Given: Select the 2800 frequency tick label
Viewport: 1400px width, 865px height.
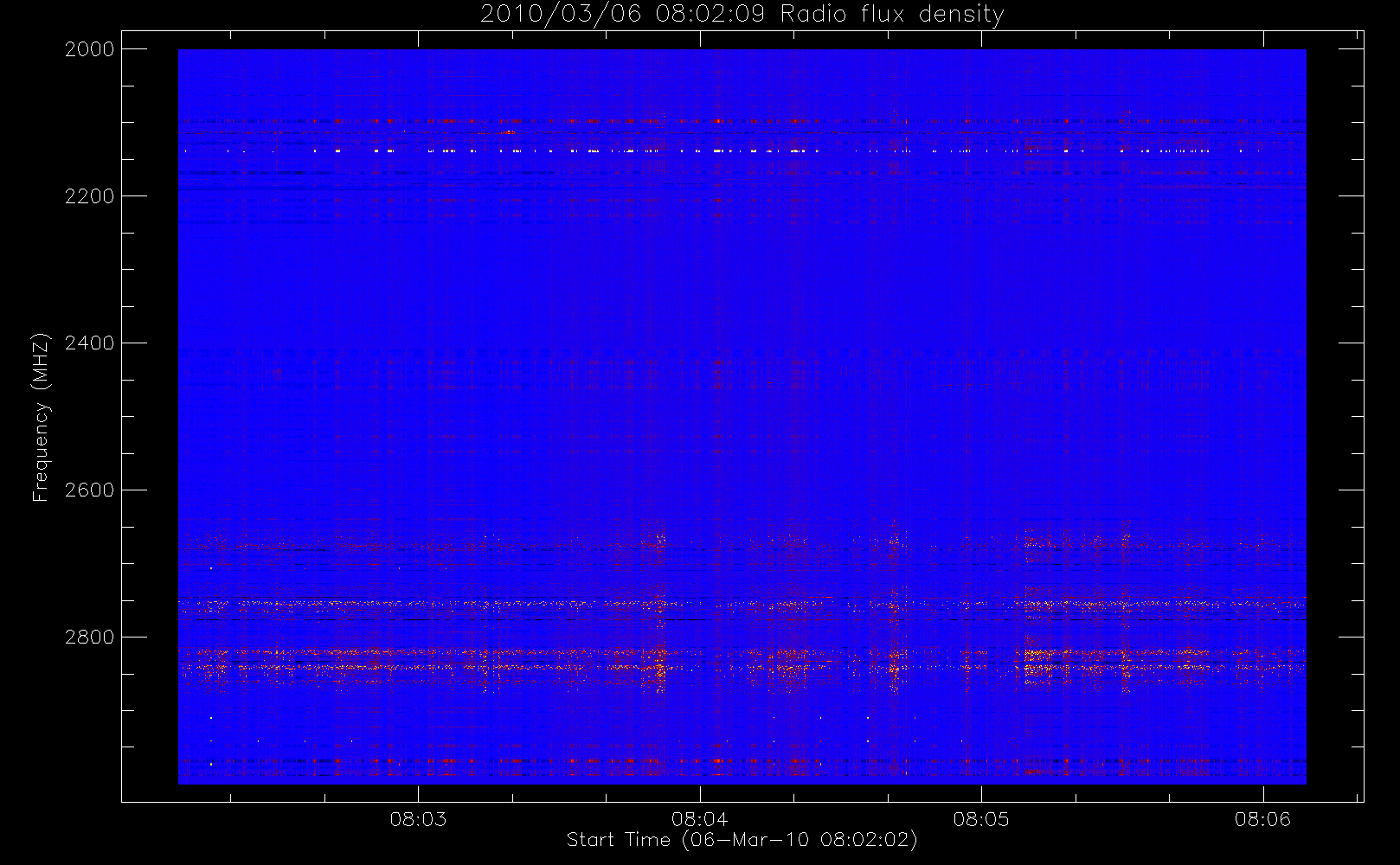Looking at the screenshot, I should tap(90, 638).
